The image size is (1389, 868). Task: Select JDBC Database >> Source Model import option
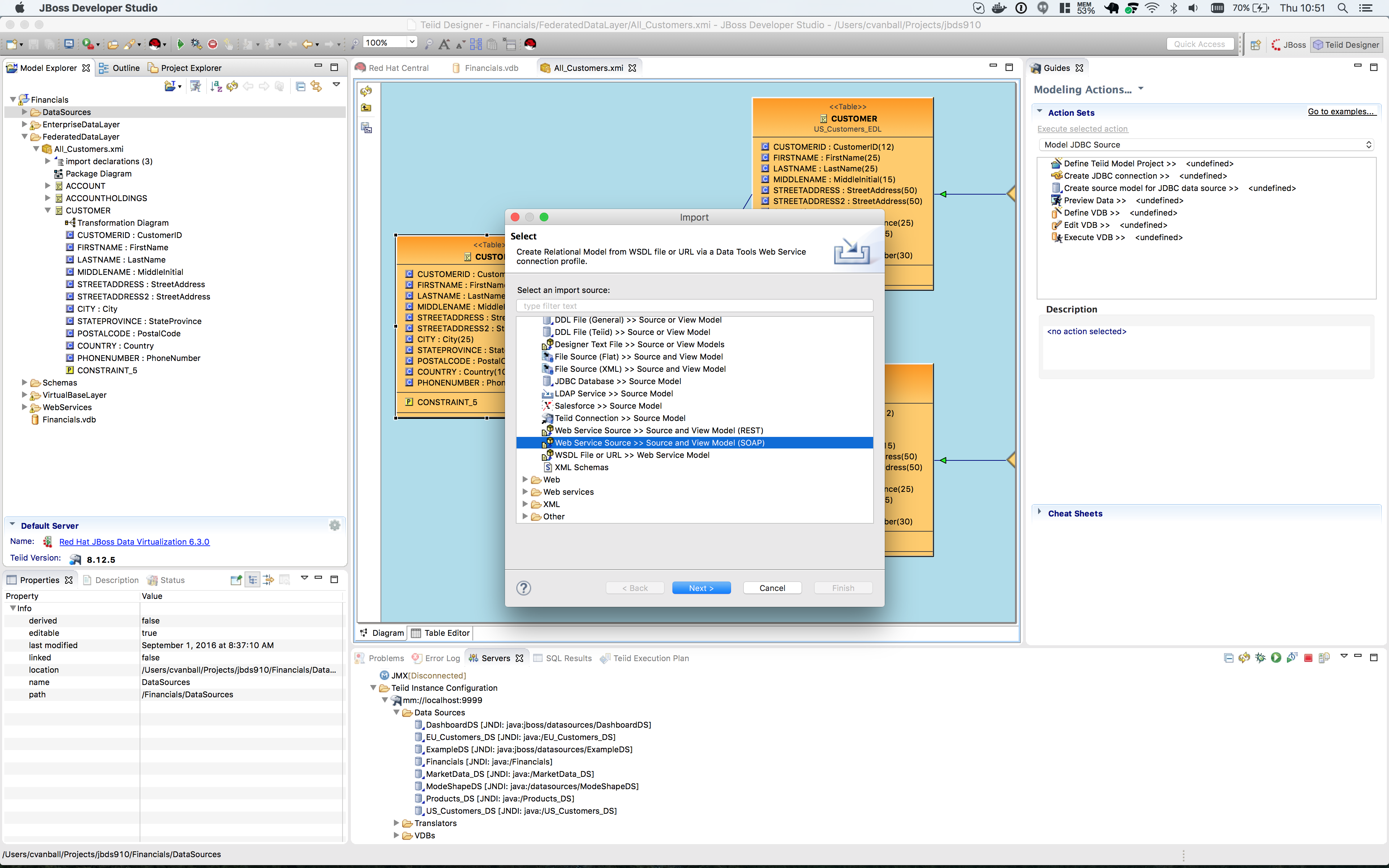[617, 381]
